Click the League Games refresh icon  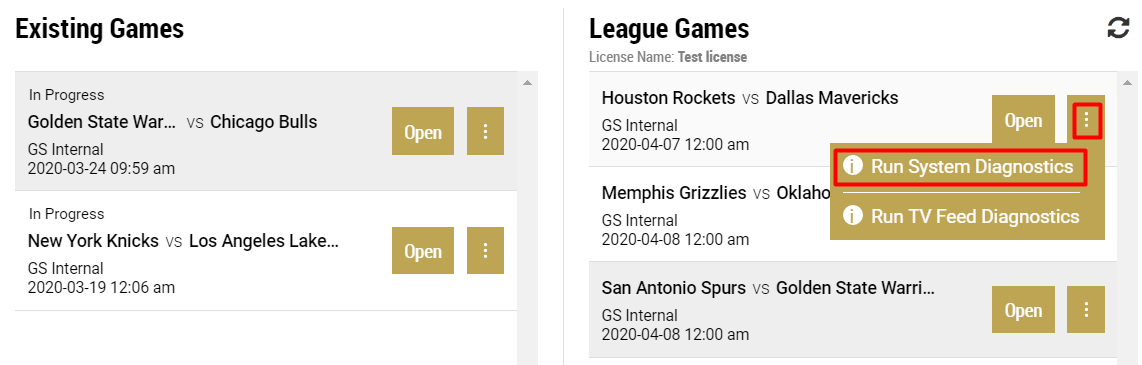click(x=1118, y=28)
